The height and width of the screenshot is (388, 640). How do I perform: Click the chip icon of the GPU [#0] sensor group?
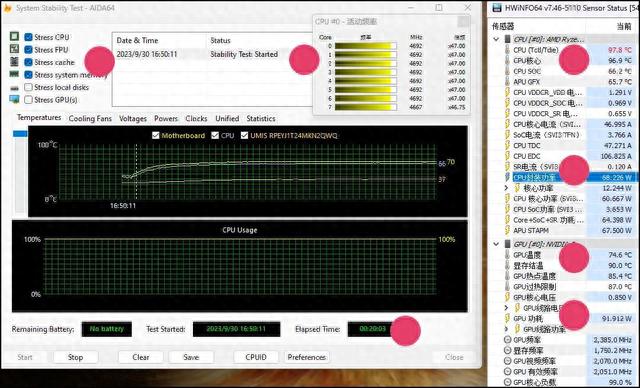click(x=507, y=244)
